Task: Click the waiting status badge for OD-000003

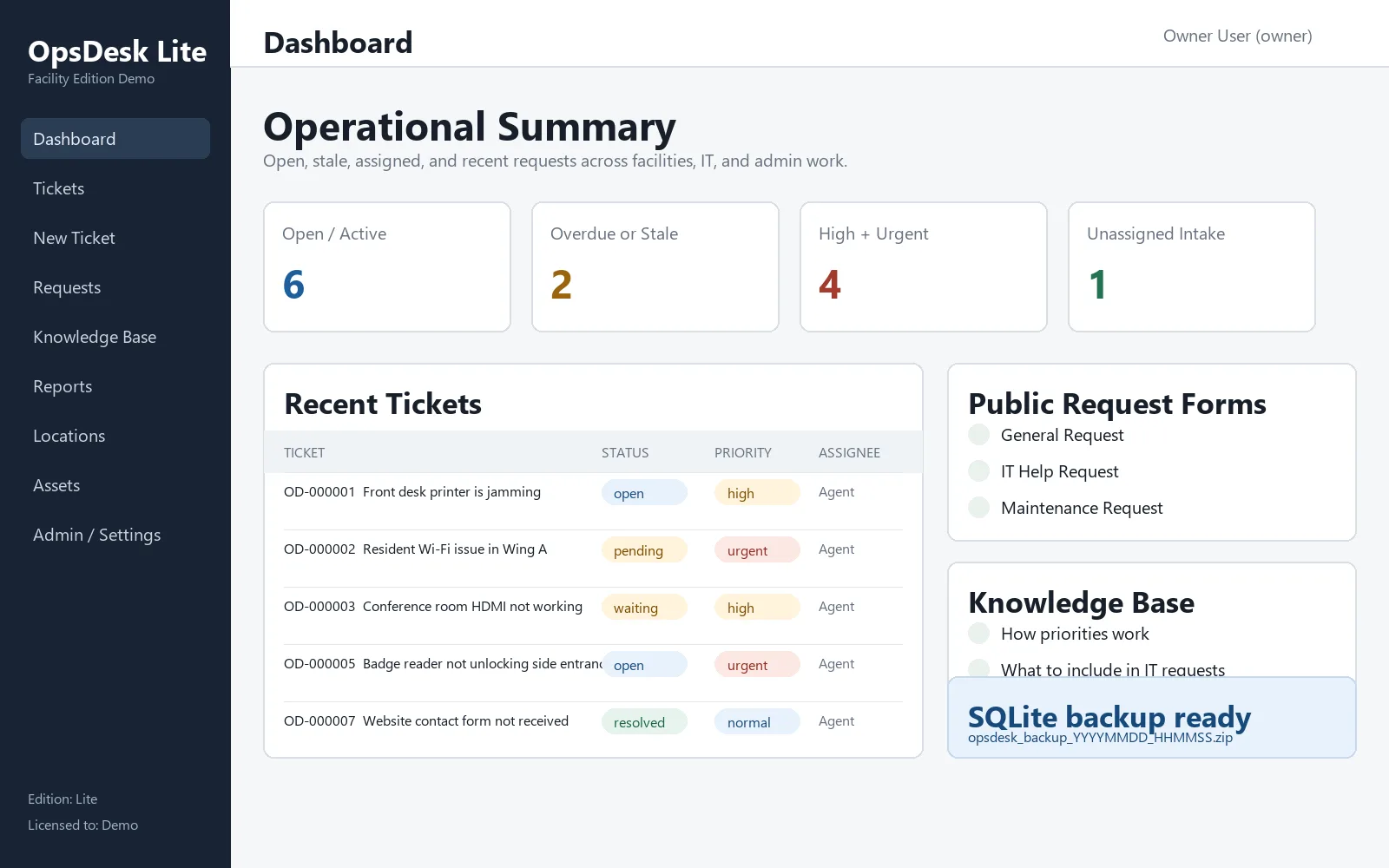Action: pyautogui.click(x=644, y=608)
